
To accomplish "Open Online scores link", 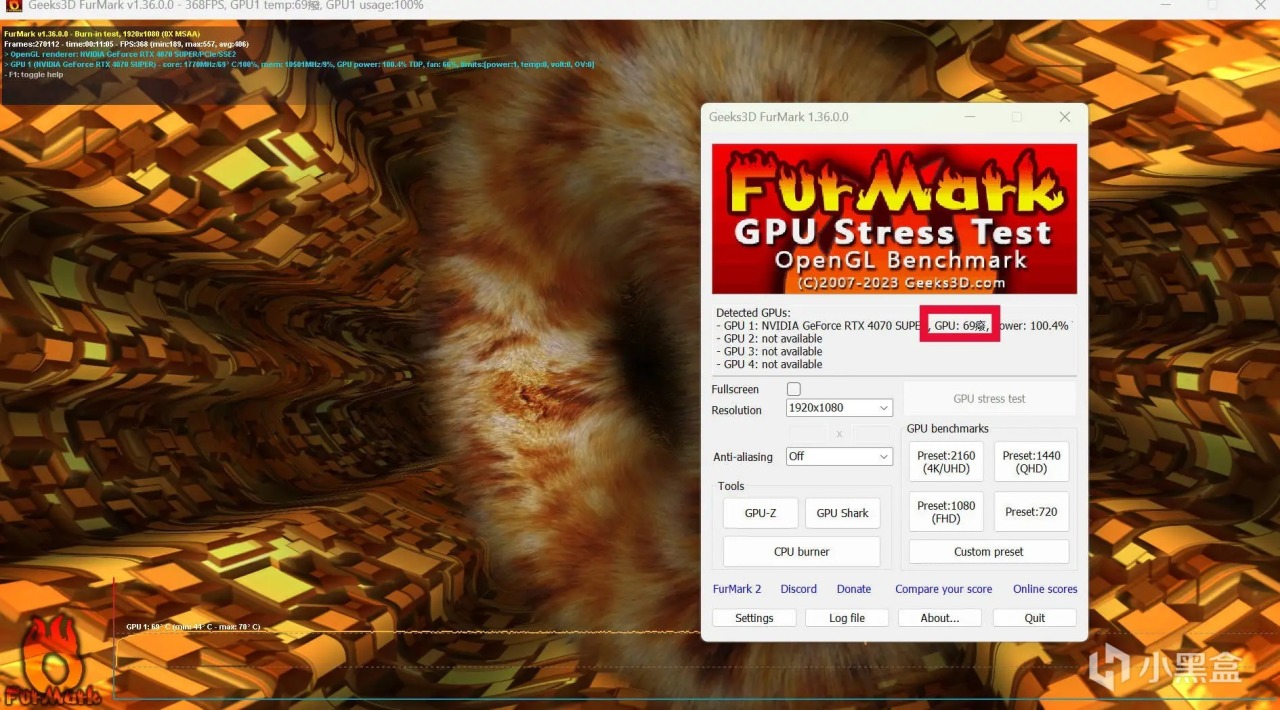I will pyautogui.click(x=1045, y=589).
